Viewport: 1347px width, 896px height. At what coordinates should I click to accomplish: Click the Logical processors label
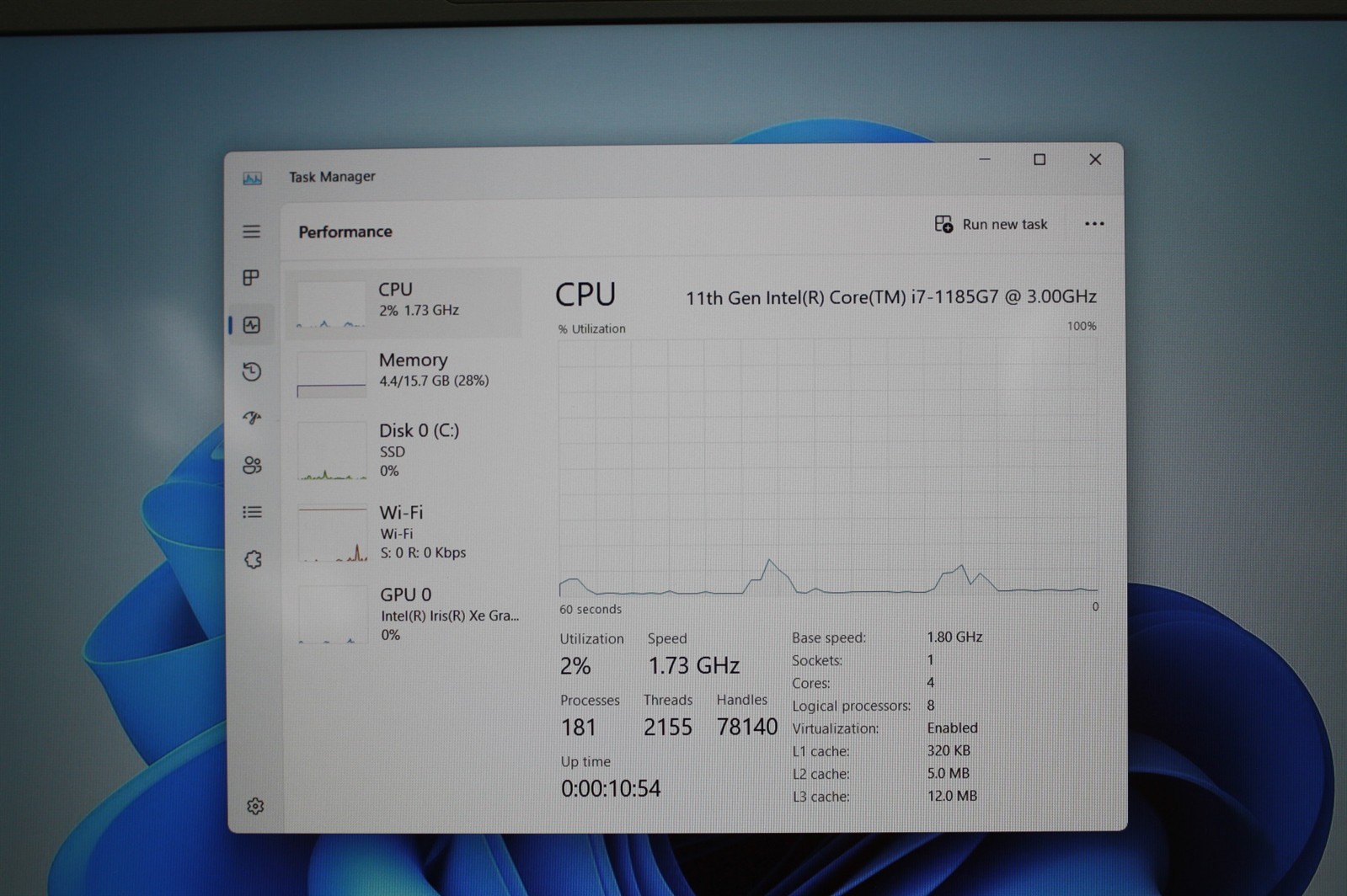click(x=851, y=706)
